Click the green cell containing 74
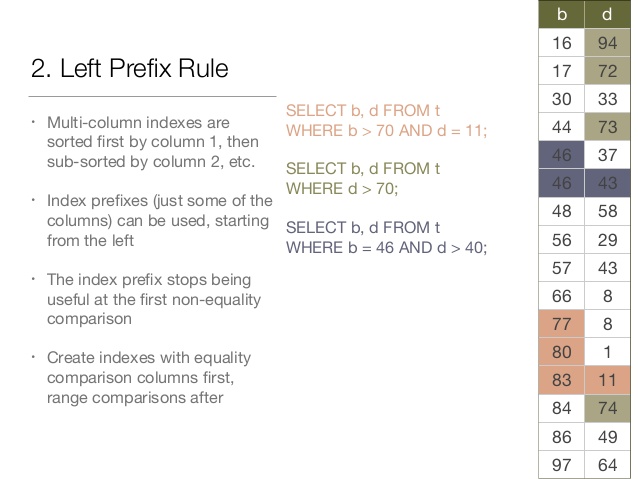638x479 pixels. pyautogui.click(x=607, y=408)
